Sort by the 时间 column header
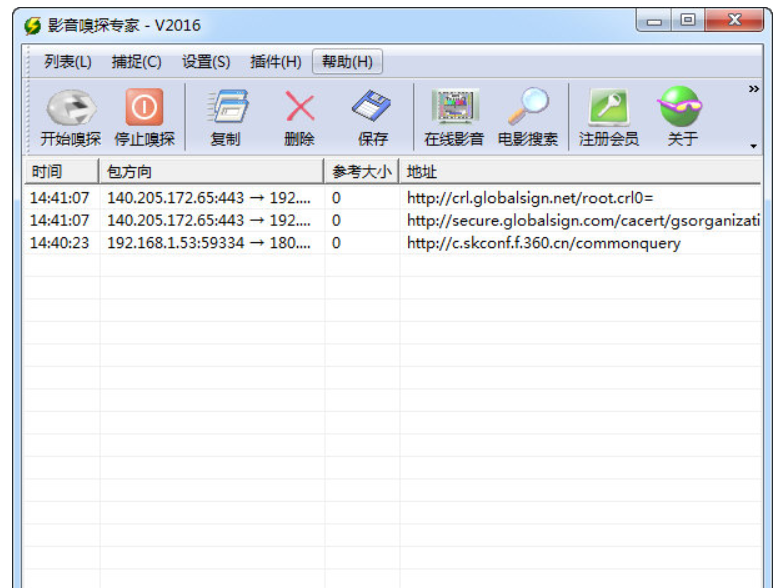This screenshot has height=588, width=783. click(x=60, y=171)
